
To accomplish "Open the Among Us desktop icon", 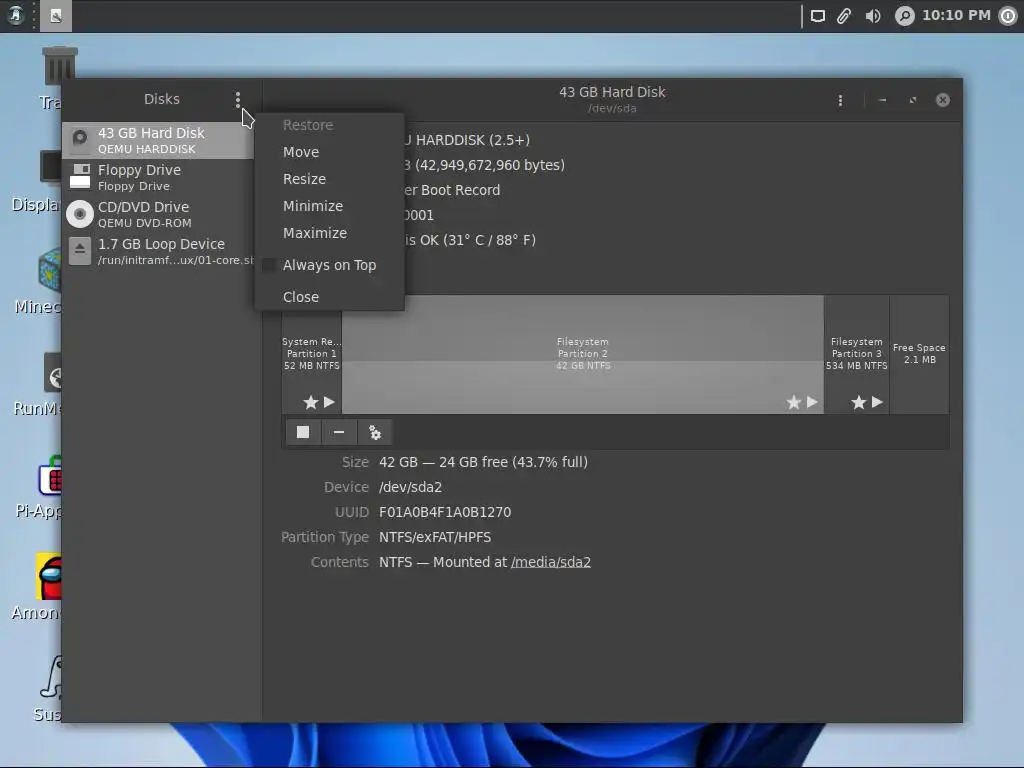I will pyautogui.click(x=49, y=577).
